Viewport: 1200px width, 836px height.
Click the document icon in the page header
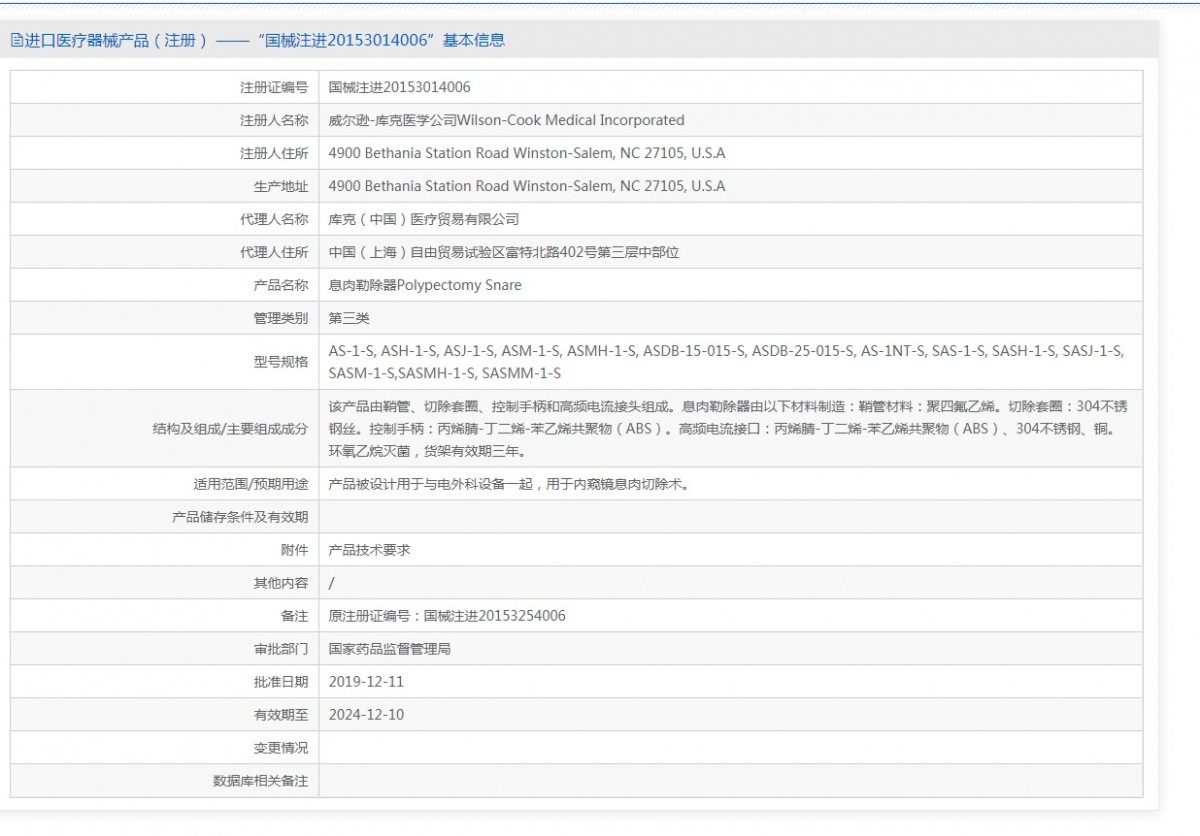coord(17,41)
